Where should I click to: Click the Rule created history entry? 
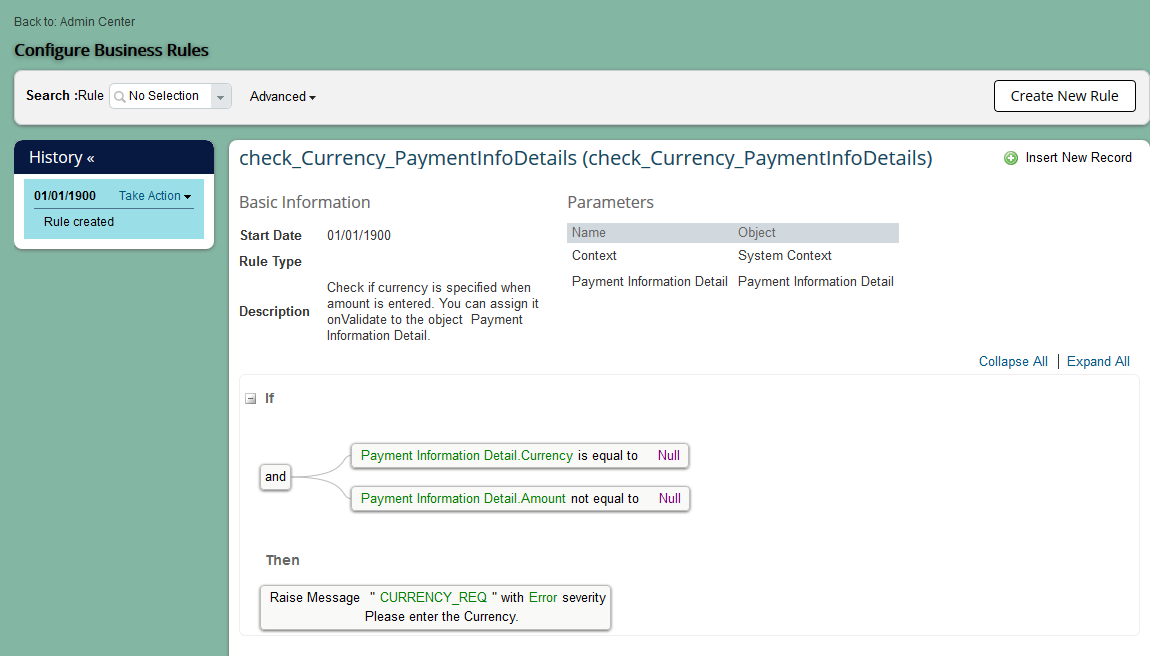coord(78,222)
